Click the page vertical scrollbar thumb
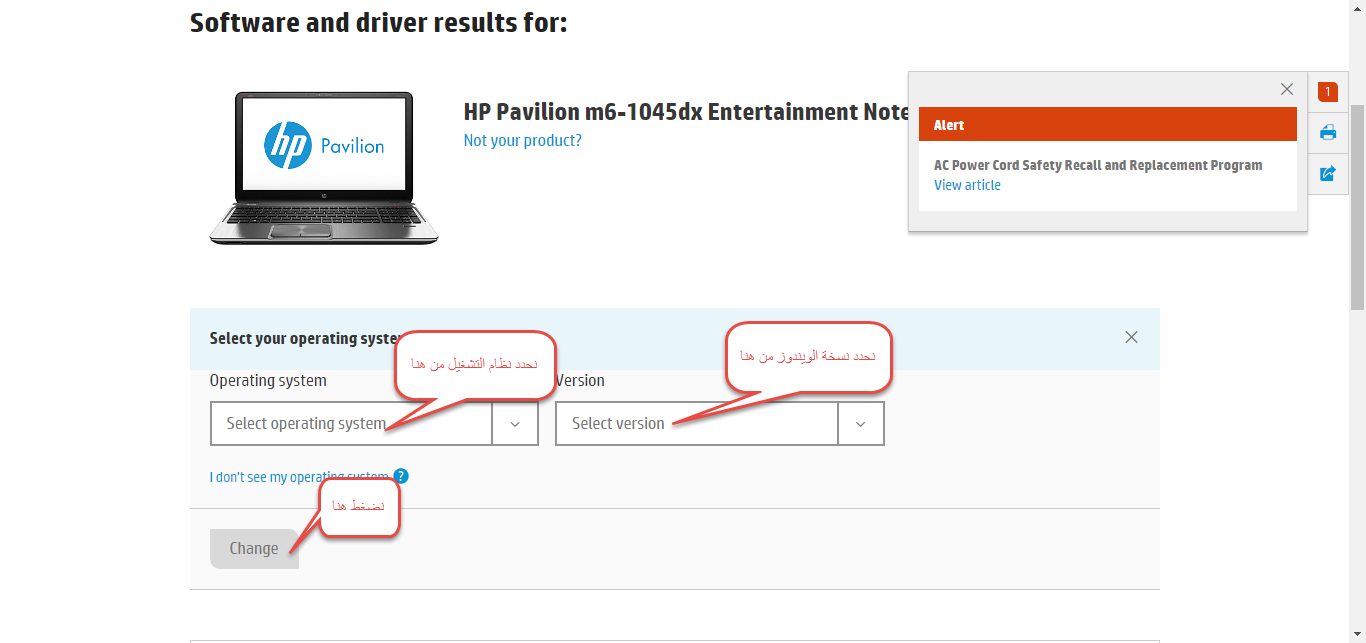Screen dimensions: 1366x643 pos(1357,205)
